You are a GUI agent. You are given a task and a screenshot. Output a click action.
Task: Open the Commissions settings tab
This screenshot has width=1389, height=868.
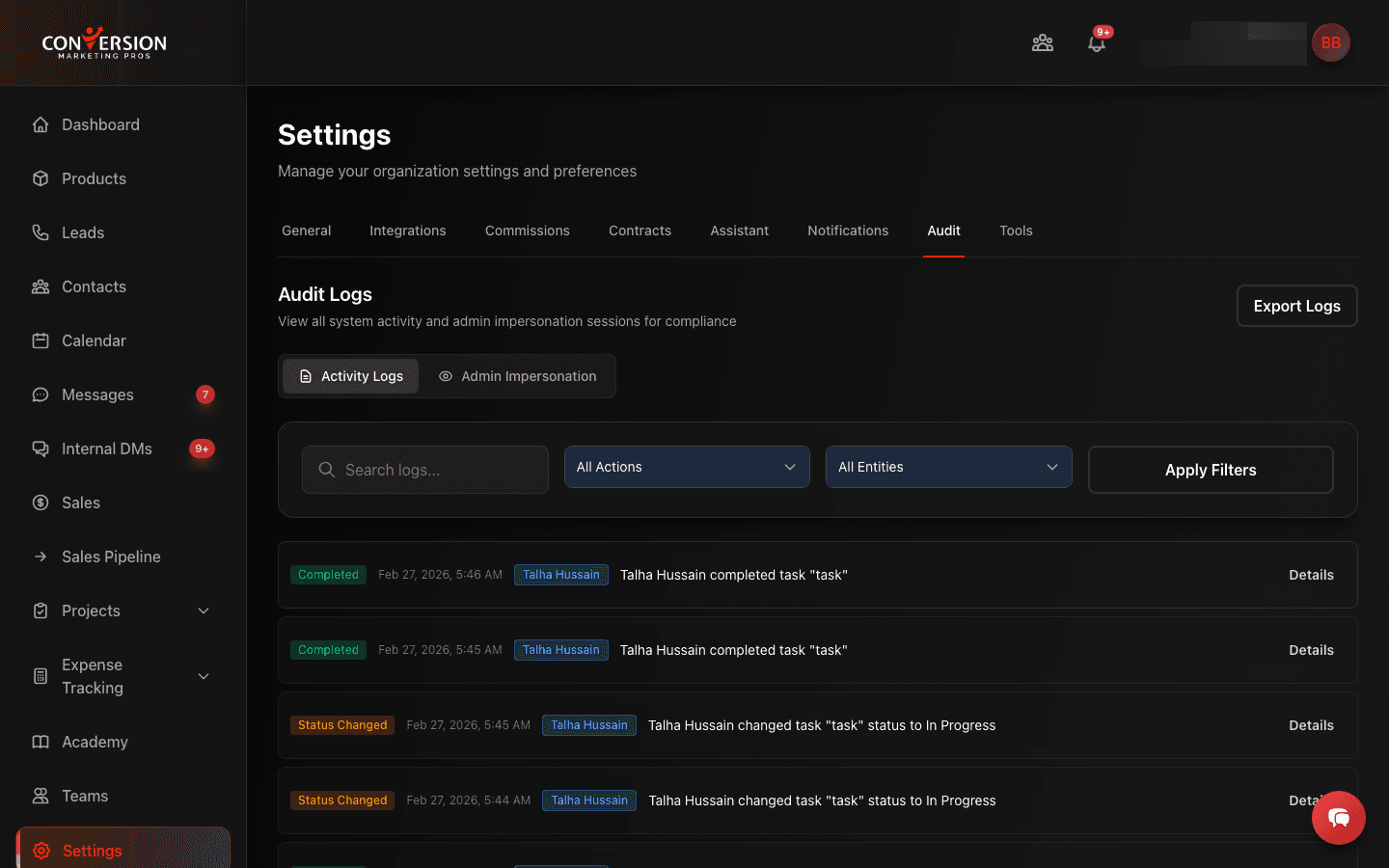pyautogui.click(x=527, y=231)
